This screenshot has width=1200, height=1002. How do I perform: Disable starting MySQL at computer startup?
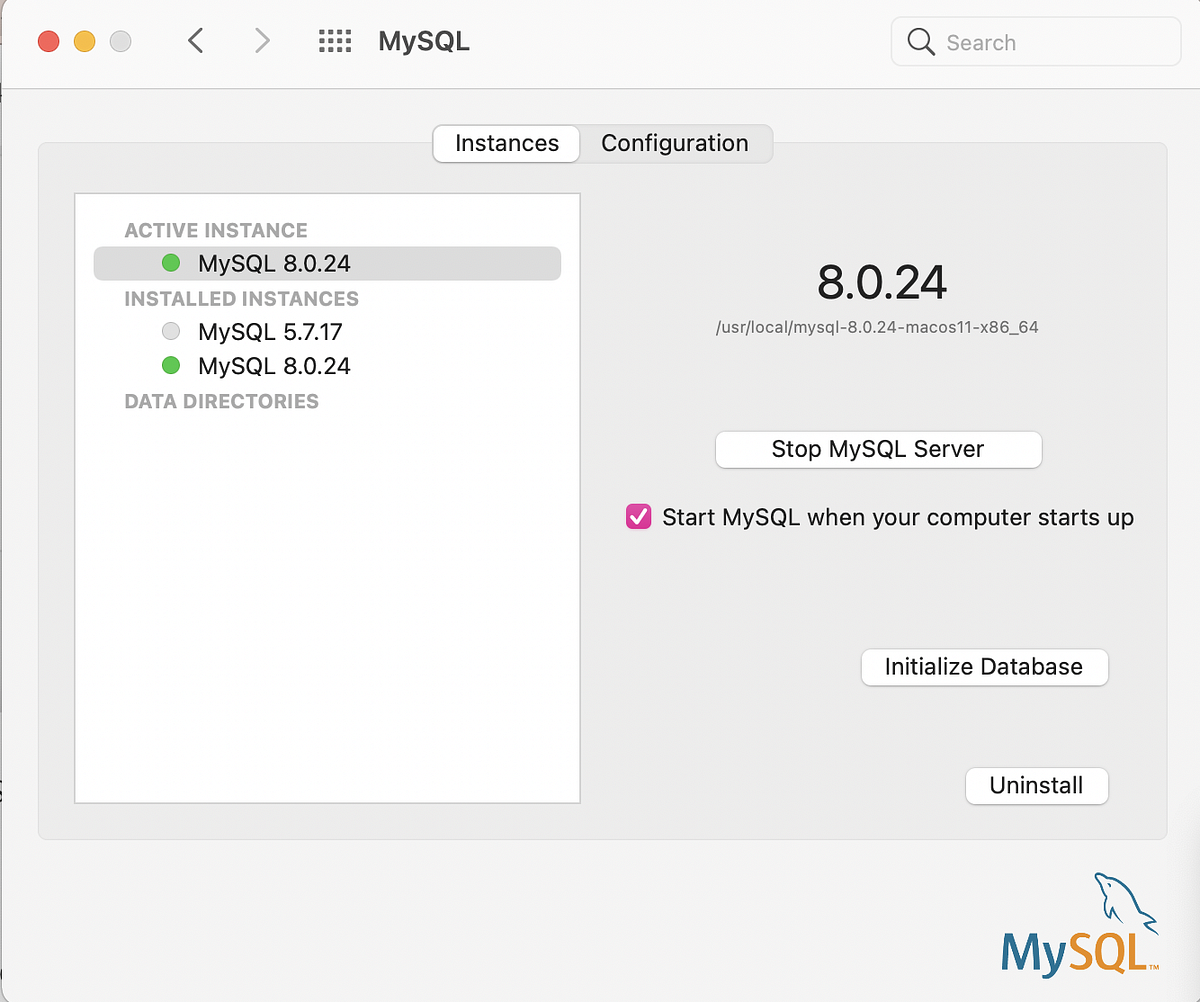click(x=638, y=517)
